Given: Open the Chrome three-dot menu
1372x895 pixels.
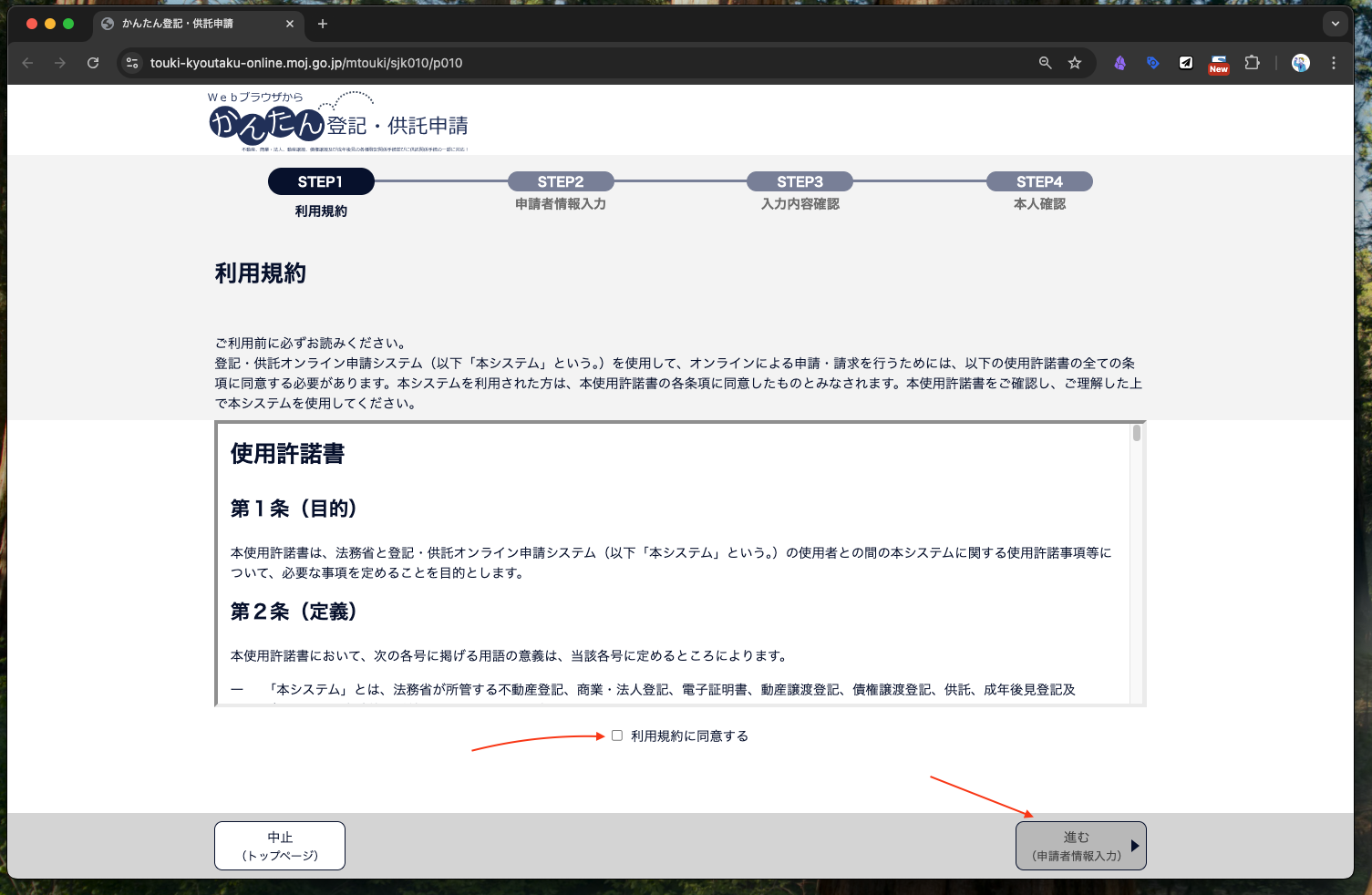Looking at the screenshot, I should [1334, 63].
